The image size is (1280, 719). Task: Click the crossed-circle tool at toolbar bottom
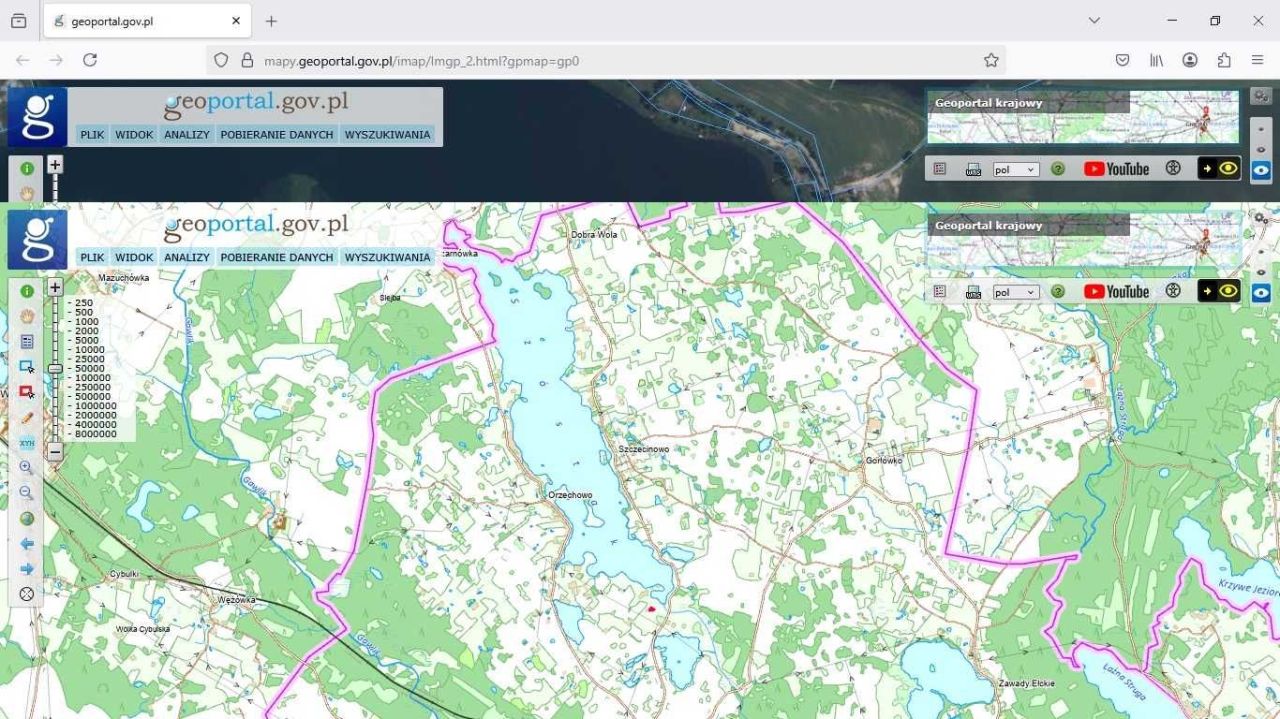tap(27, 594)
